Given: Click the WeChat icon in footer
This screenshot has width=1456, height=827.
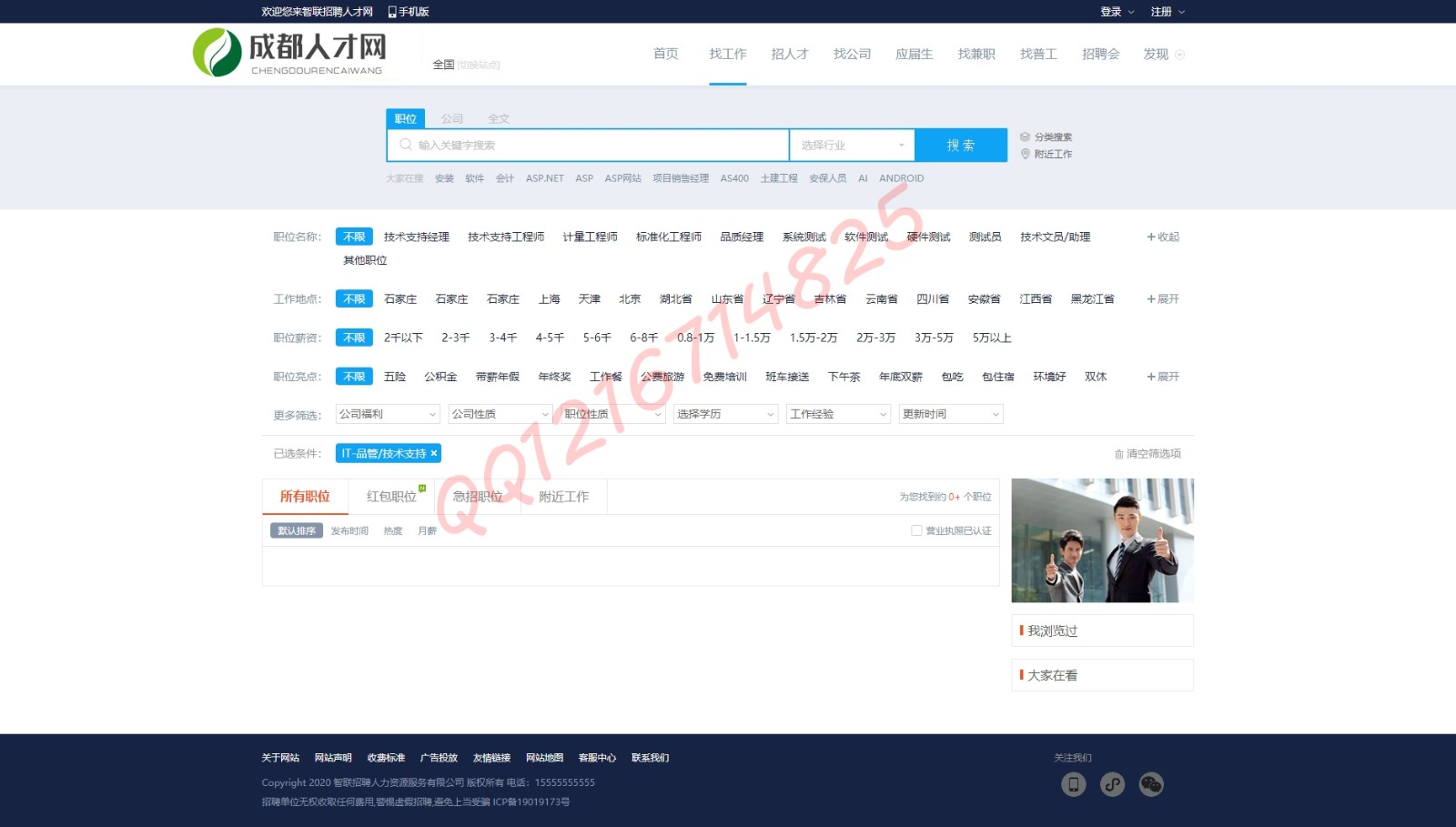Looking at the screenshot, I should click(x=1151, y=784).
